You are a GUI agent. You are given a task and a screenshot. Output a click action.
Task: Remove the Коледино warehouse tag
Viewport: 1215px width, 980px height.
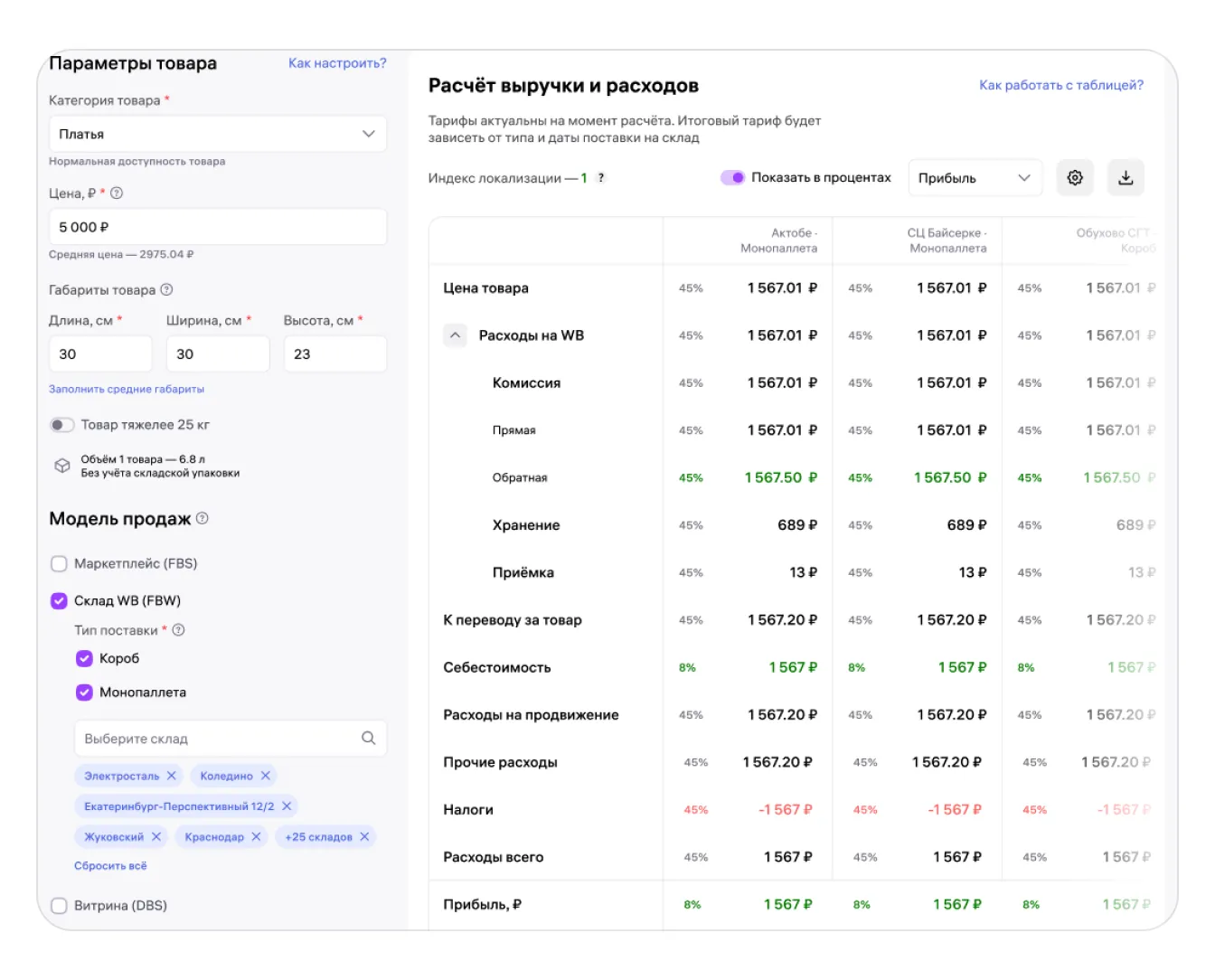coord(266,776)
